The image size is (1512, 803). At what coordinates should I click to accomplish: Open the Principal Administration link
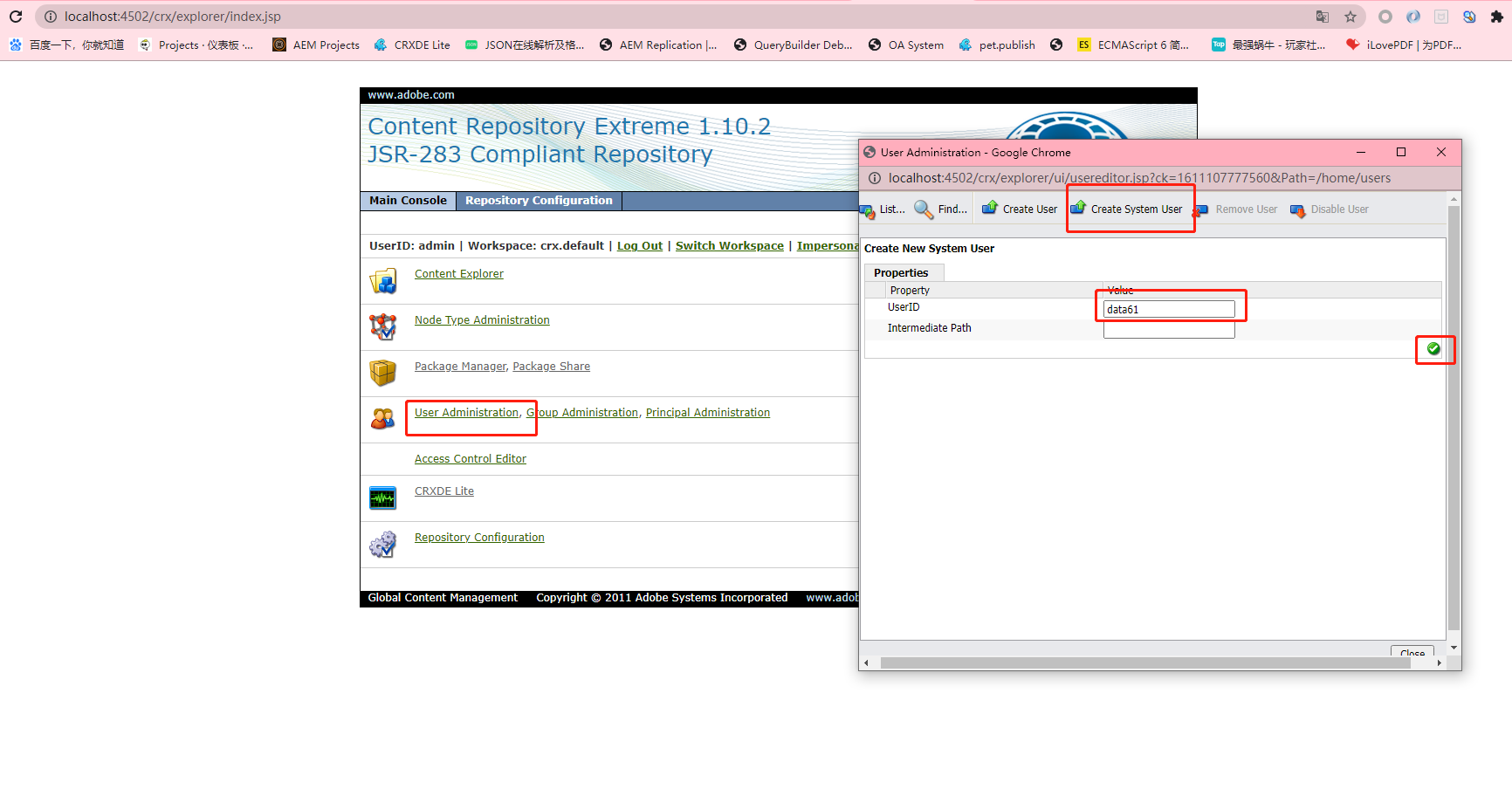coord(708,413)
